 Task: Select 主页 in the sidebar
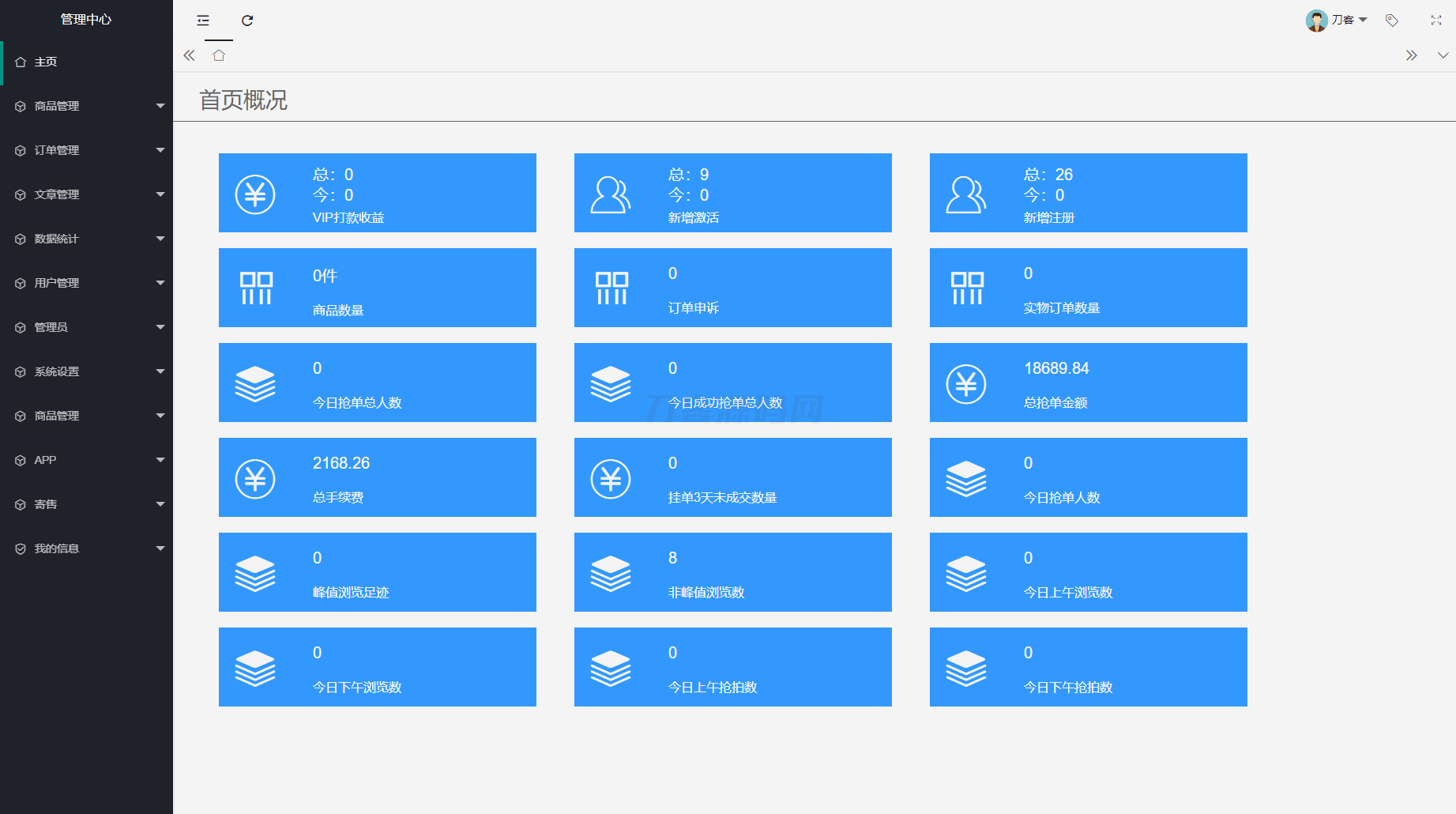(x=46, y=62)
